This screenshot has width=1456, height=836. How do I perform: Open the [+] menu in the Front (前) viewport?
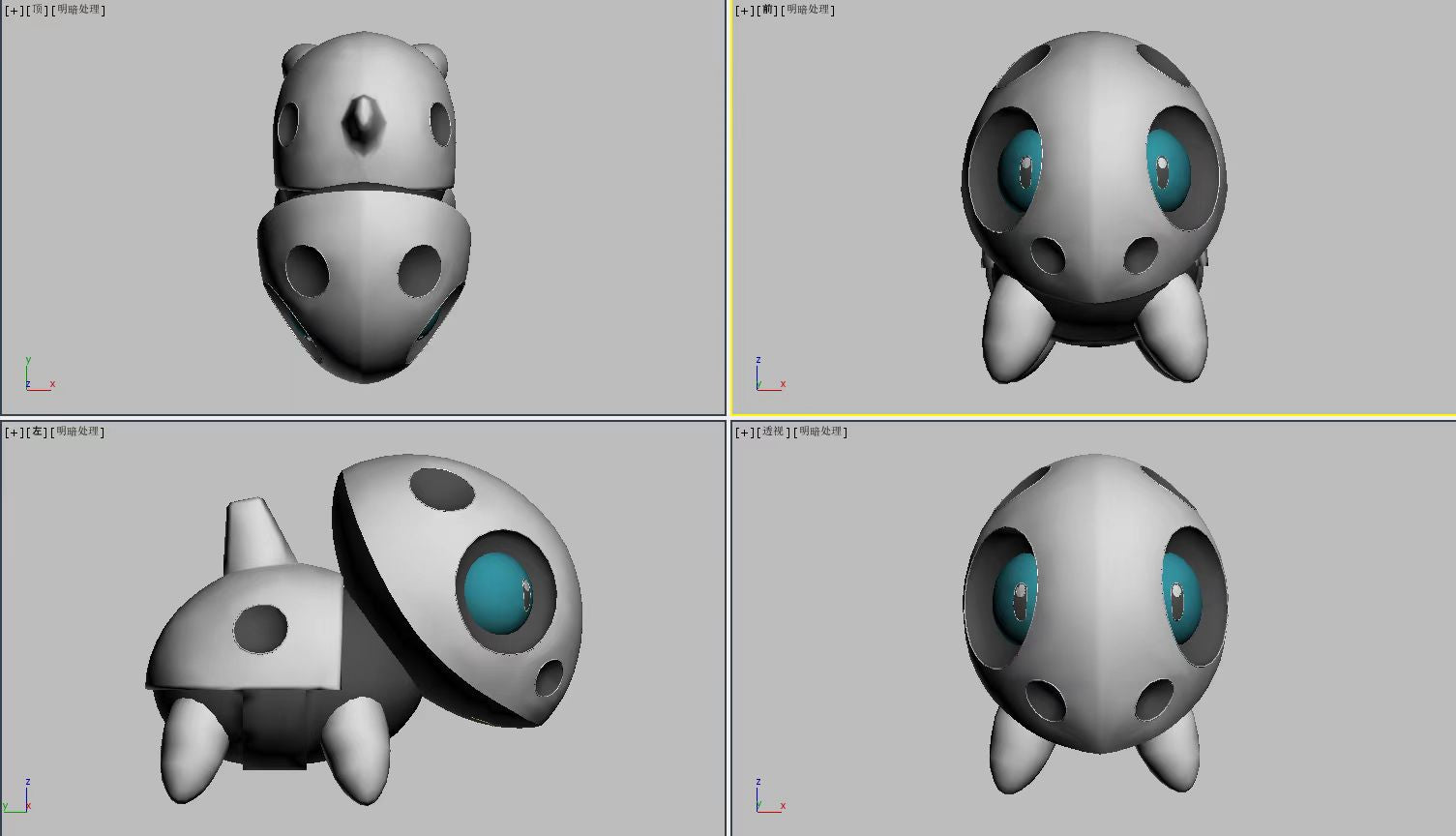point(744,11)
